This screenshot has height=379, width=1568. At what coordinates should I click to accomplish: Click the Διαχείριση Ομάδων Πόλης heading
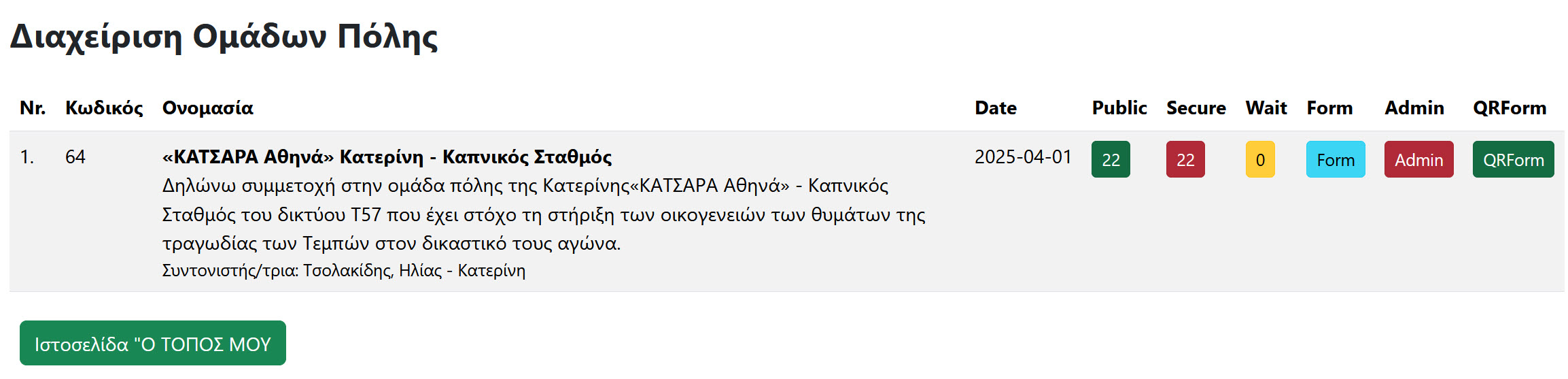[x=224, y=37]
